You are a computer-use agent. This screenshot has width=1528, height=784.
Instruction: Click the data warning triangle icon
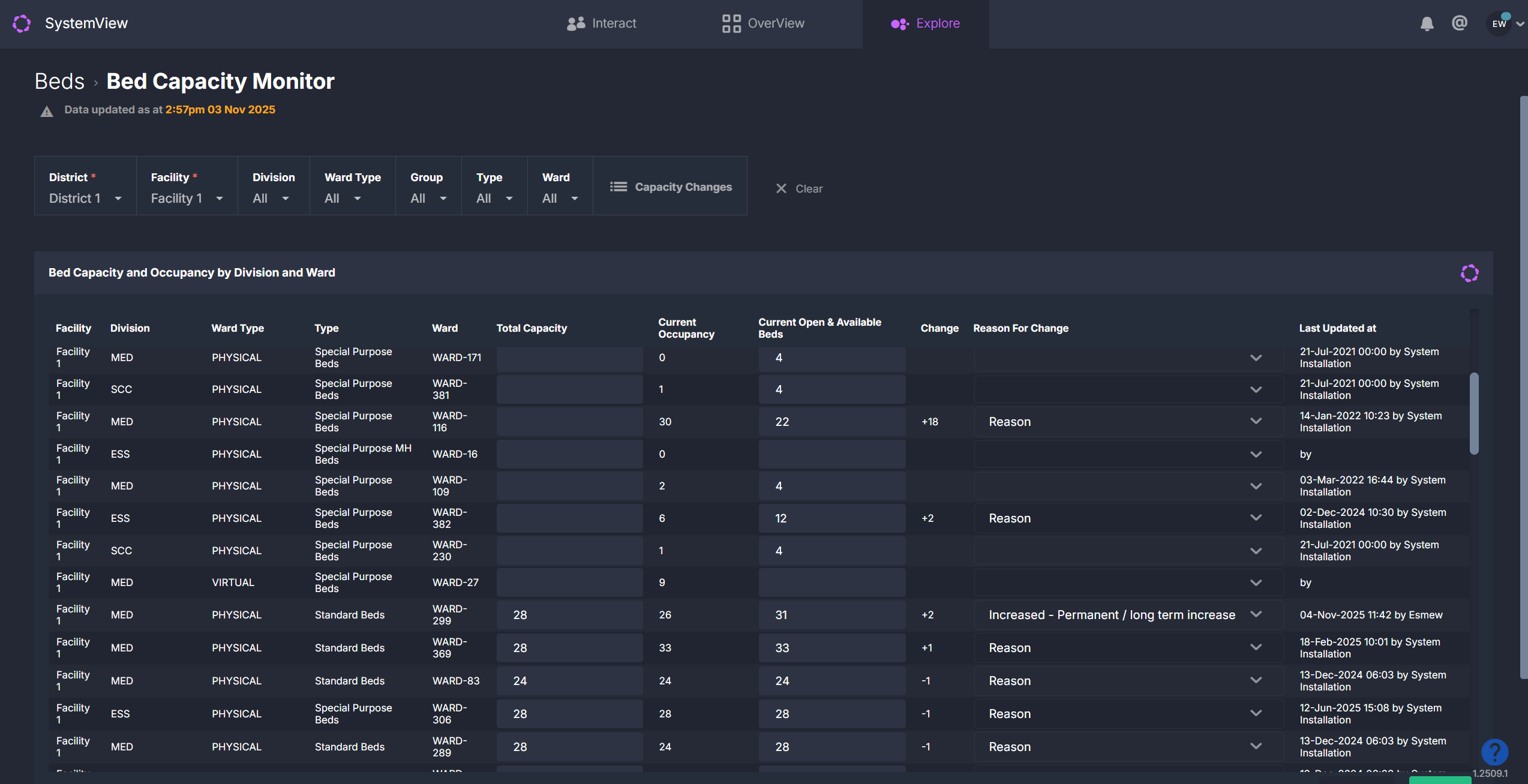pos(47,112)
